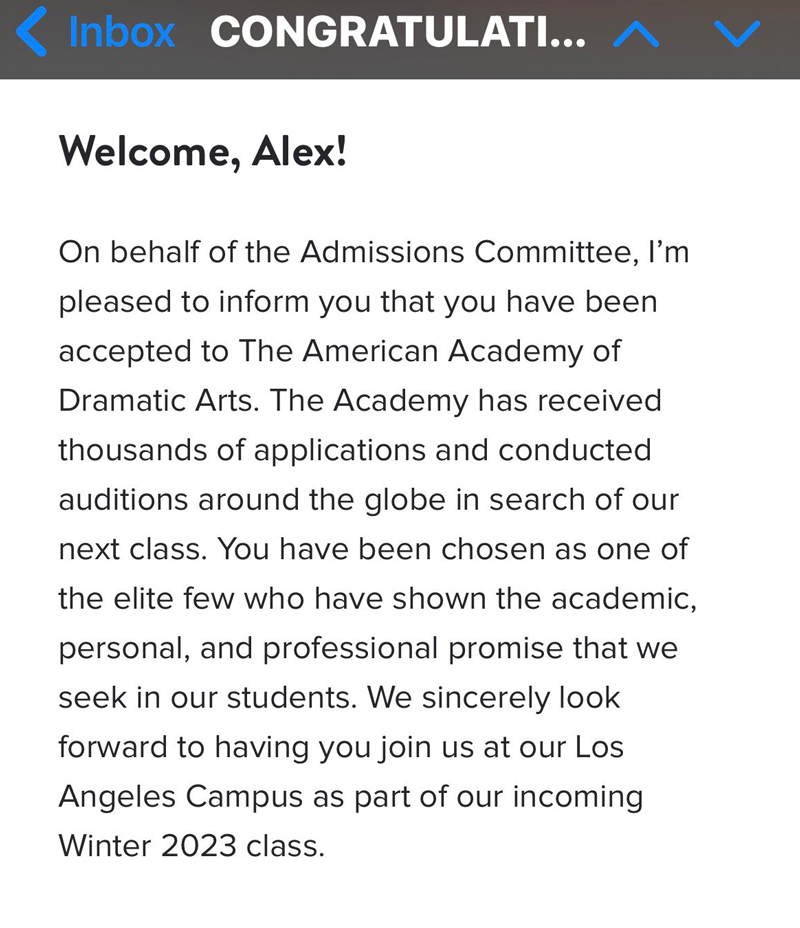Image resolution: width=800 pixels, height=928 pixels.
Task: Click "professional promise" in the email
Action: coord(353,648)
